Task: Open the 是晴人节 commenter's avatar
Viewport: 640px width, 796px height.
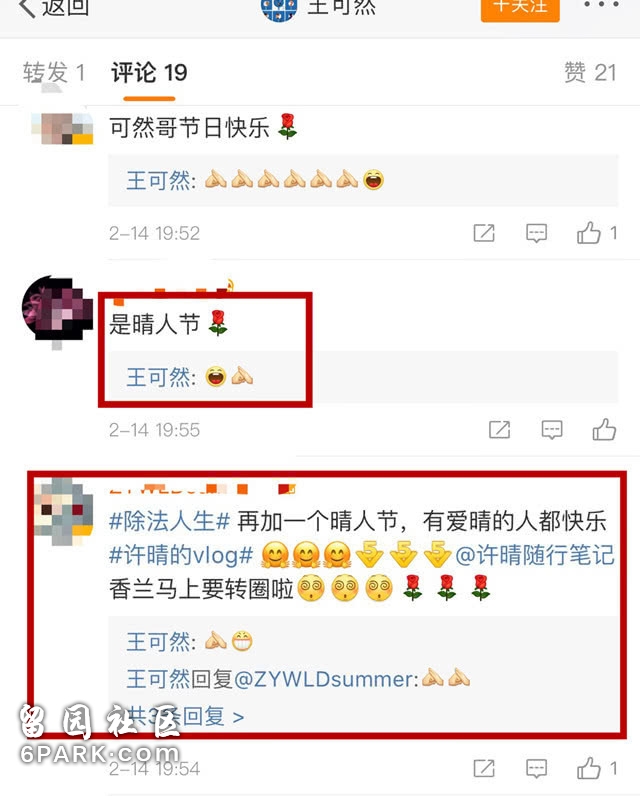Action: click(x=57, y=309)
